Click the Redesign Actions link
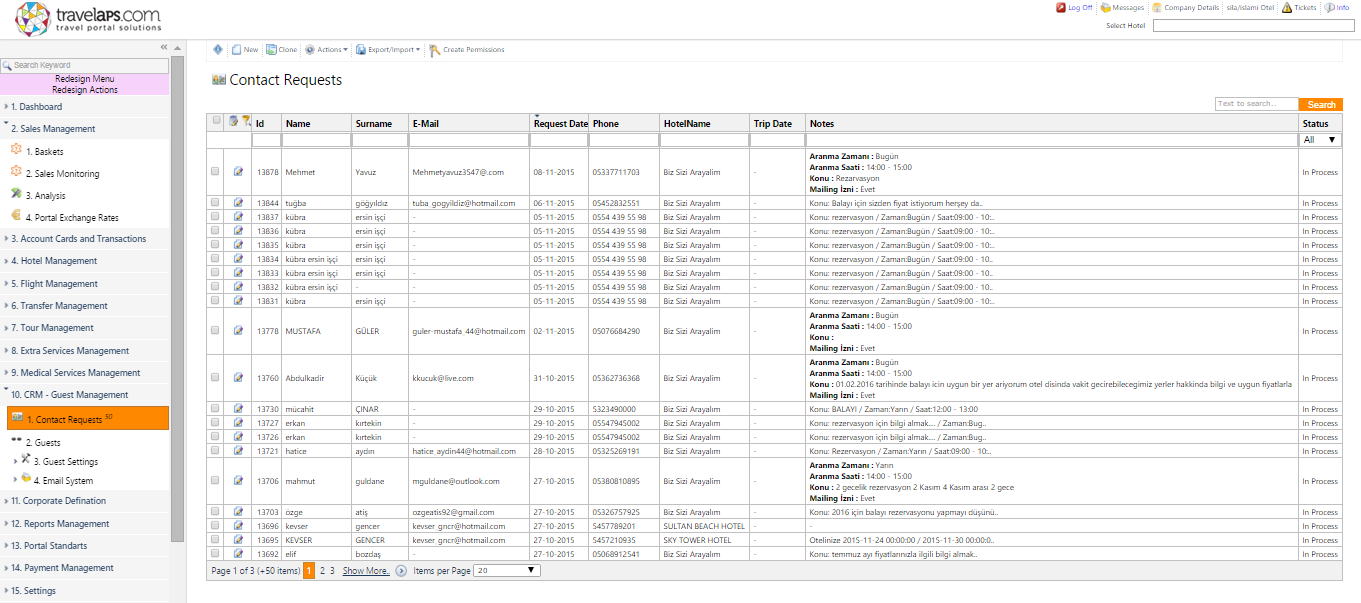1361x603 pixels. coord(85,90)
